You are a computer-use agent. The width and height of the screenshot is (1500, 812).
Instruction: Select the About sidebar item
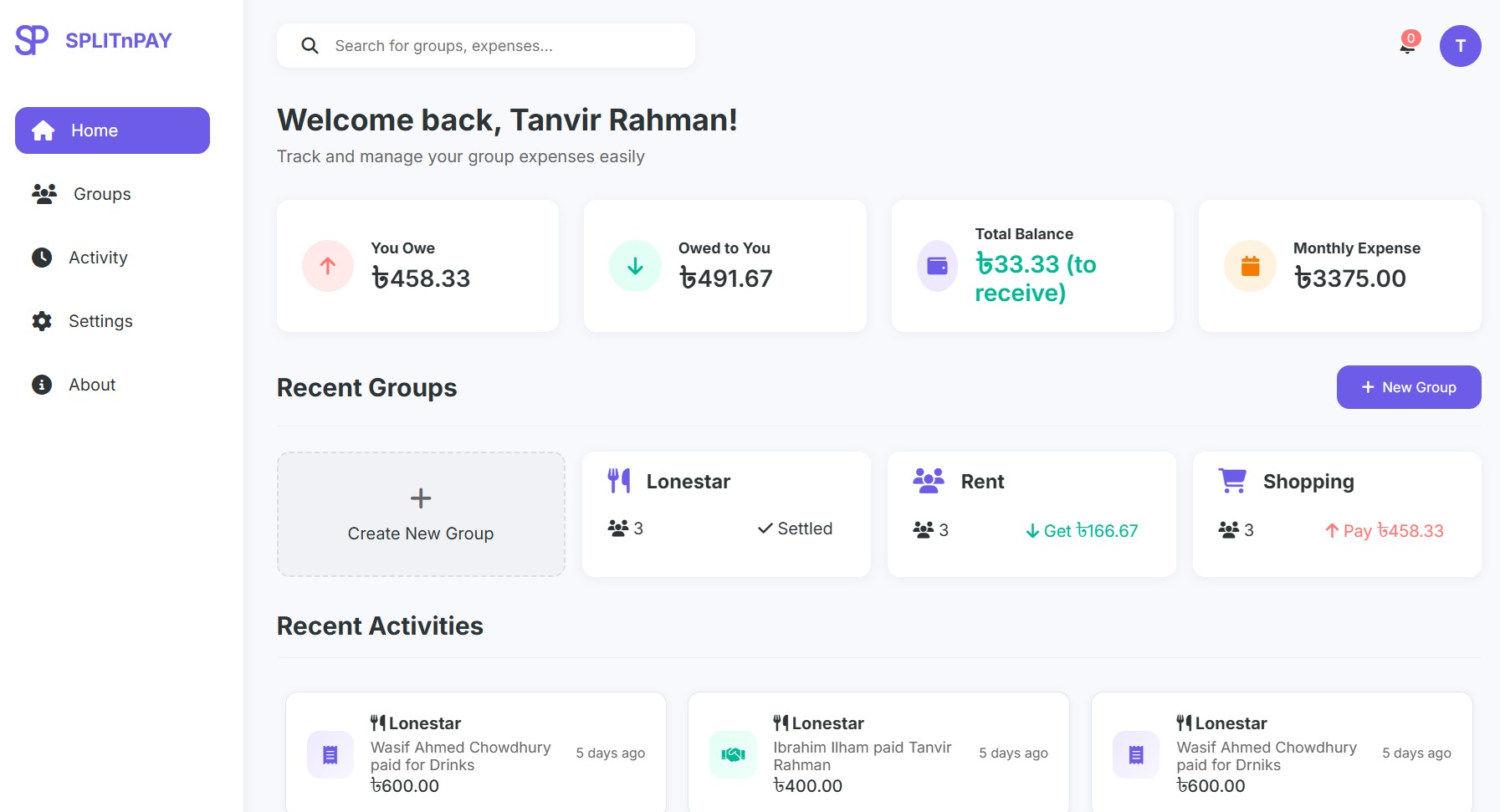(x=92, y=385)
